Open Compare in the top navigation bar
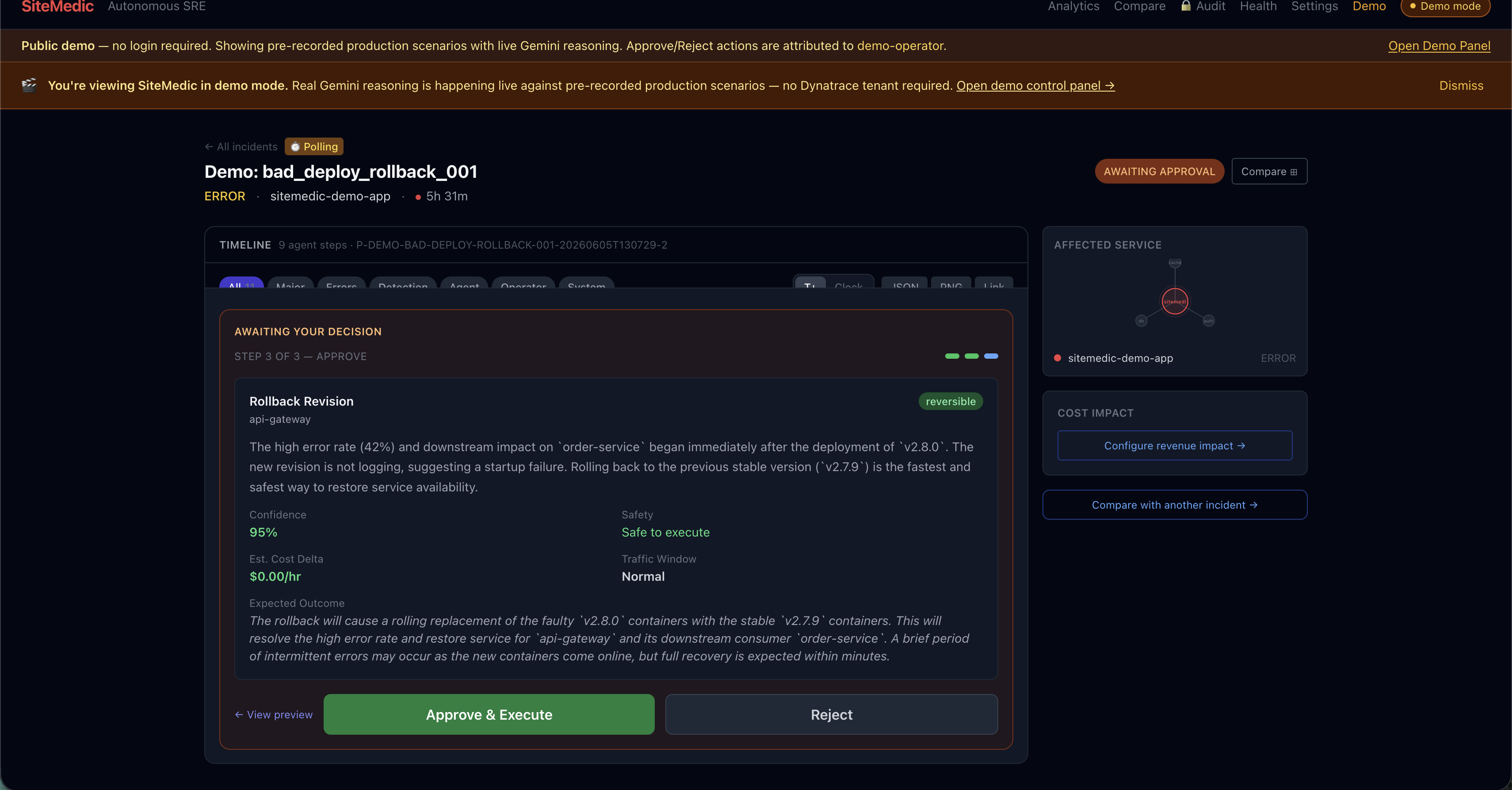 pyautogui.click(x=1139, y=7)
